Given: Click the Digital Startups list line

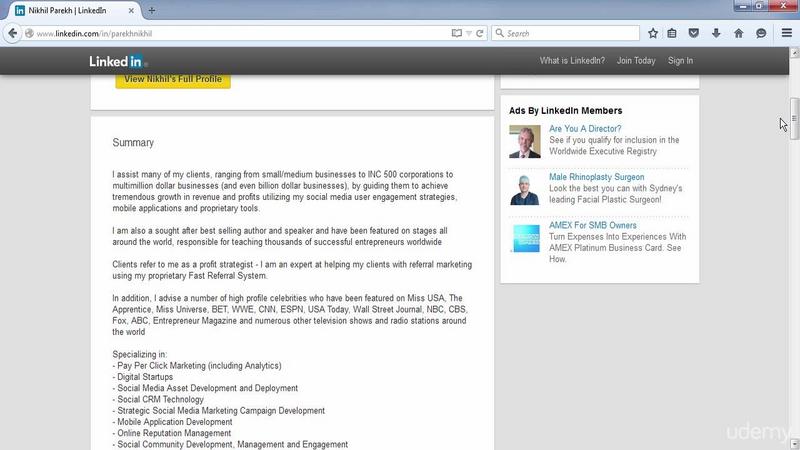Looking at the screenshot, I should pyautogui.click(x=142, y=377).
